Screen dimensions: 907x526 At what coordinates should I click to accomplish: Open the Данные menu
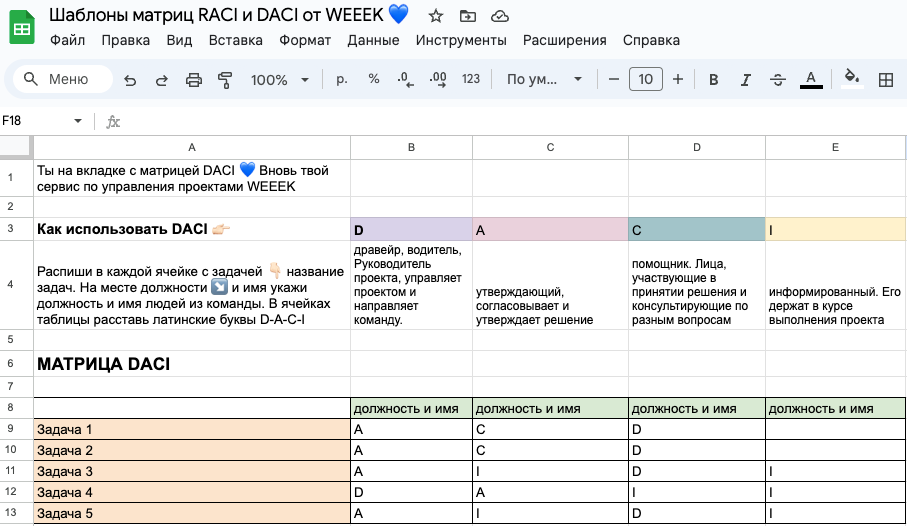(x=373, y=41)
